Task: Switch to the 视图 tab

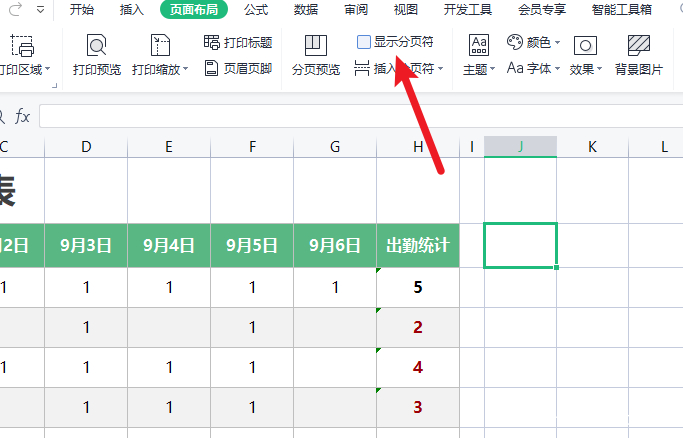Action: [x=406, y=9]
